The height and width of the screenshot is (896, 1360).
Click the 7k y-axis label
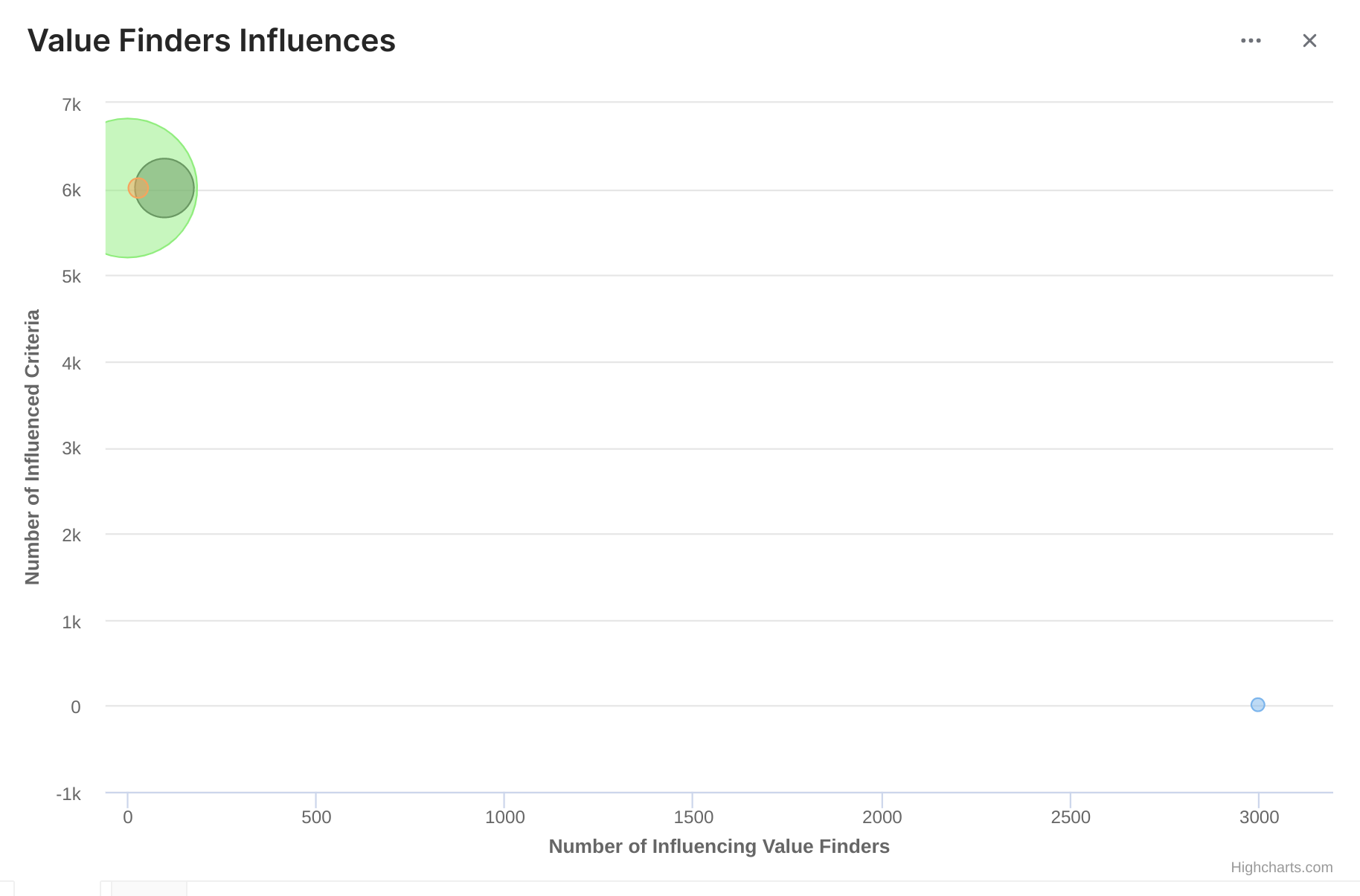click(x=71, y=105)
